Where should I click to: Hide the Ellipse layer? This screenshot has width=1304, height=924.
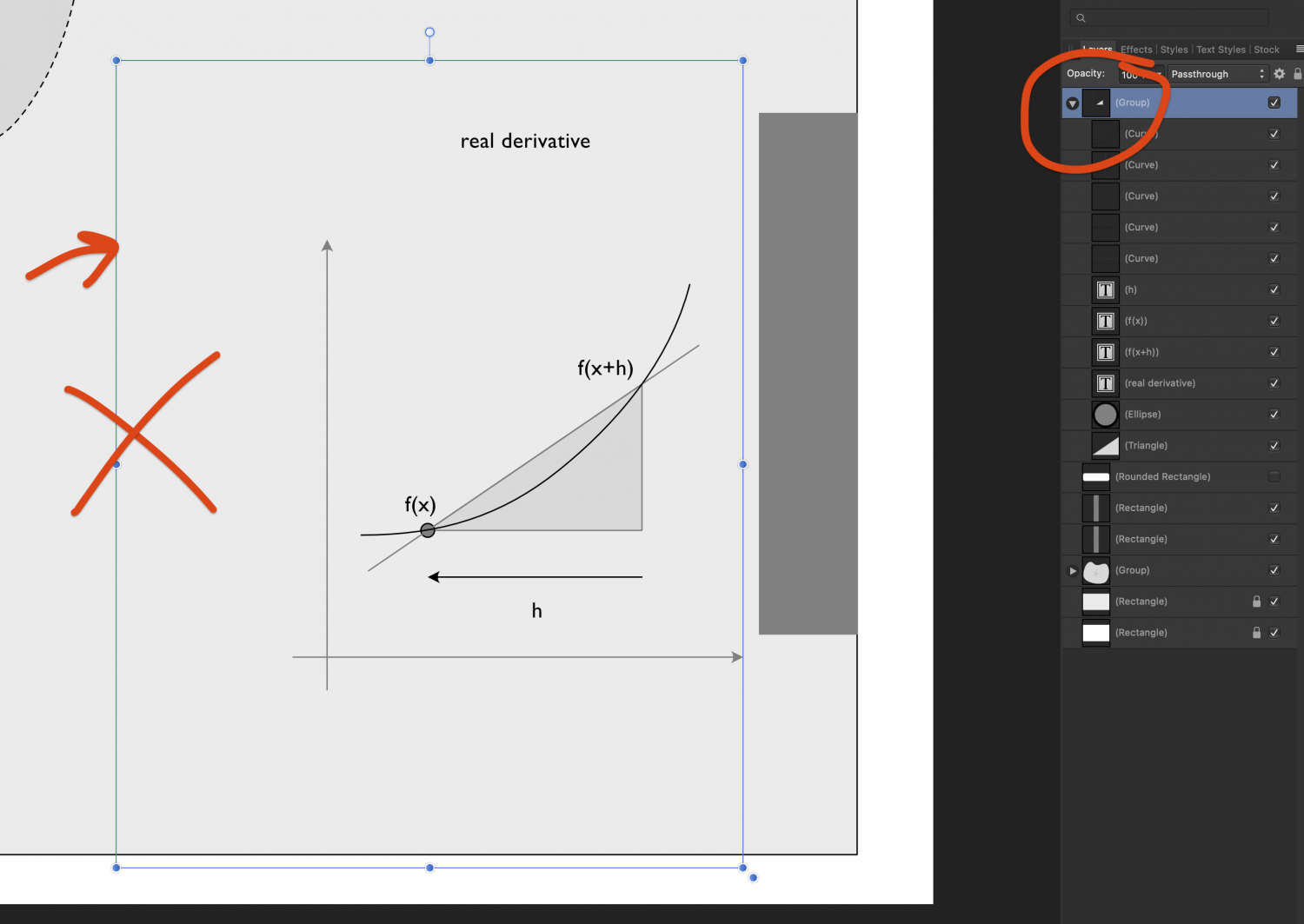pyautogui.click(x=1274, y=415)
